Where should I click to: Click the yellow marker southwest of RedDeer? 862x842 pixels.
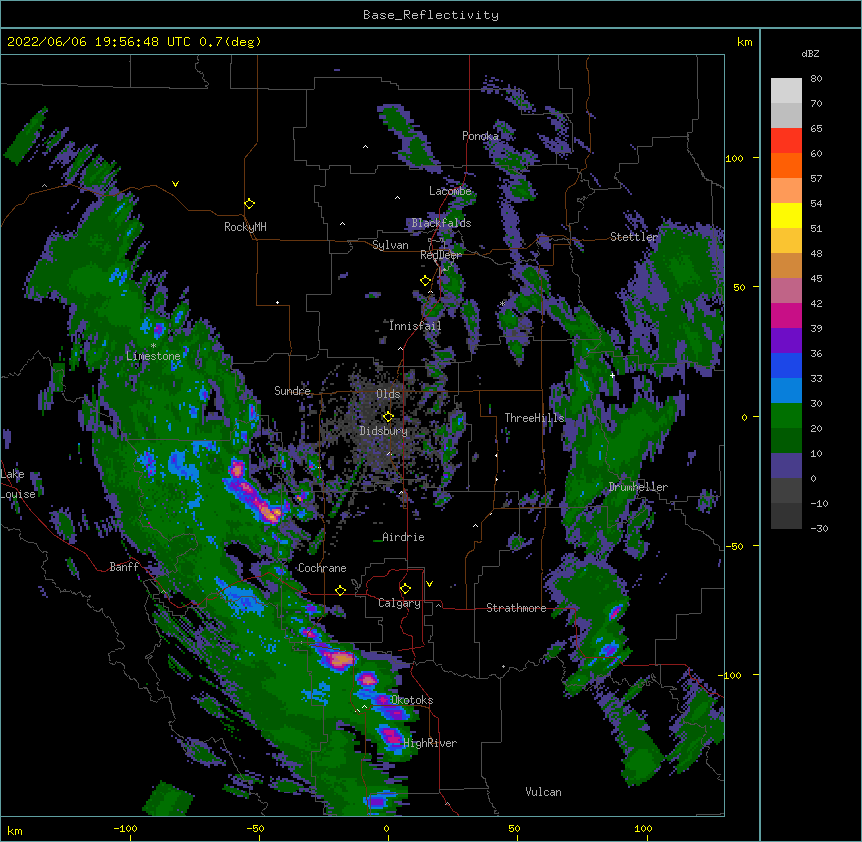pyautogui.click(x=426, y=281)
